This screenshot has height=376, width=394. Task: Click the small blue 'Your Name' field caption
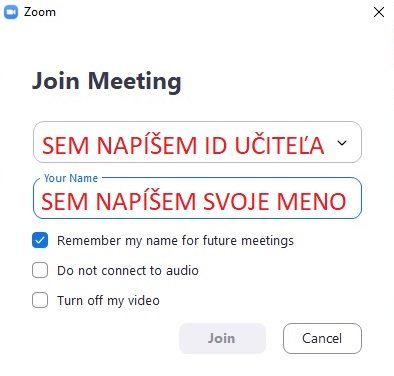click(71, 178)
